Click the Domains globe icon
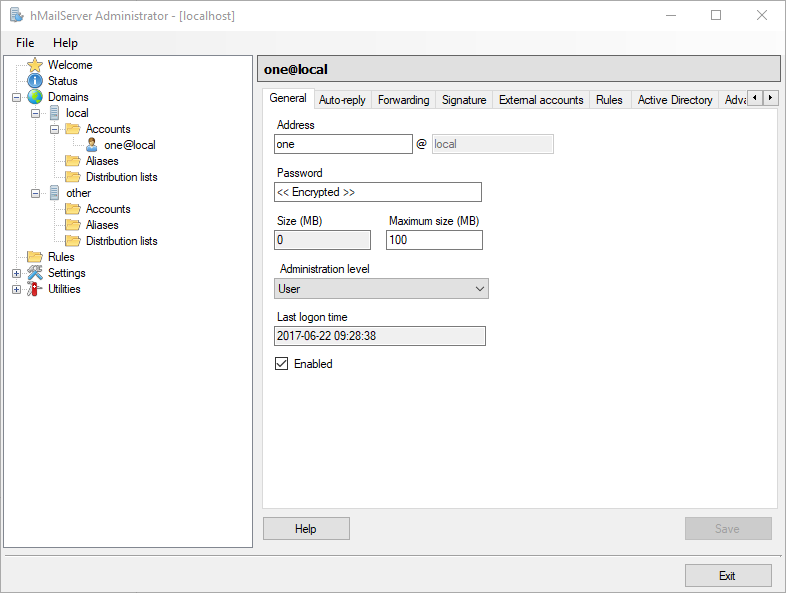The height and width of the screenshot is (593, 786). 35,97
